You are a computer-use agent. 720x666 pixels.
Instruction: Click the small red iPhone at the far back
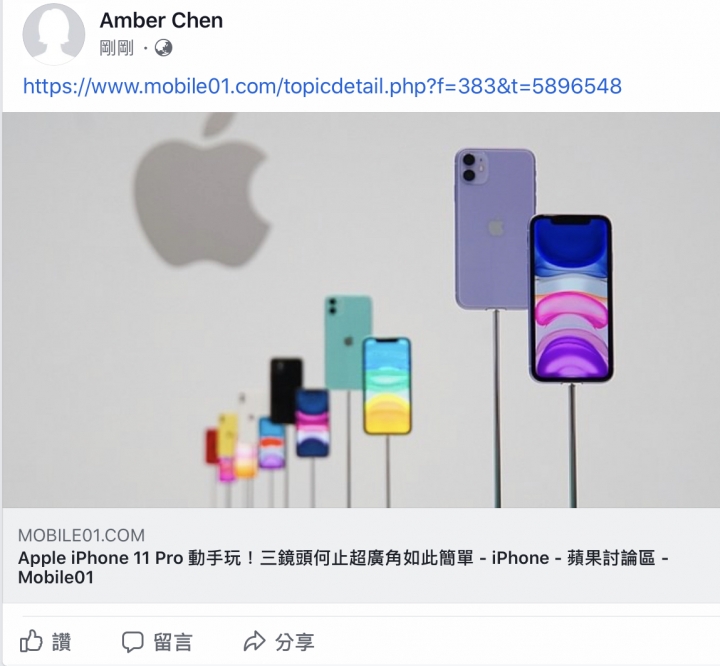[x=211, y=446]
